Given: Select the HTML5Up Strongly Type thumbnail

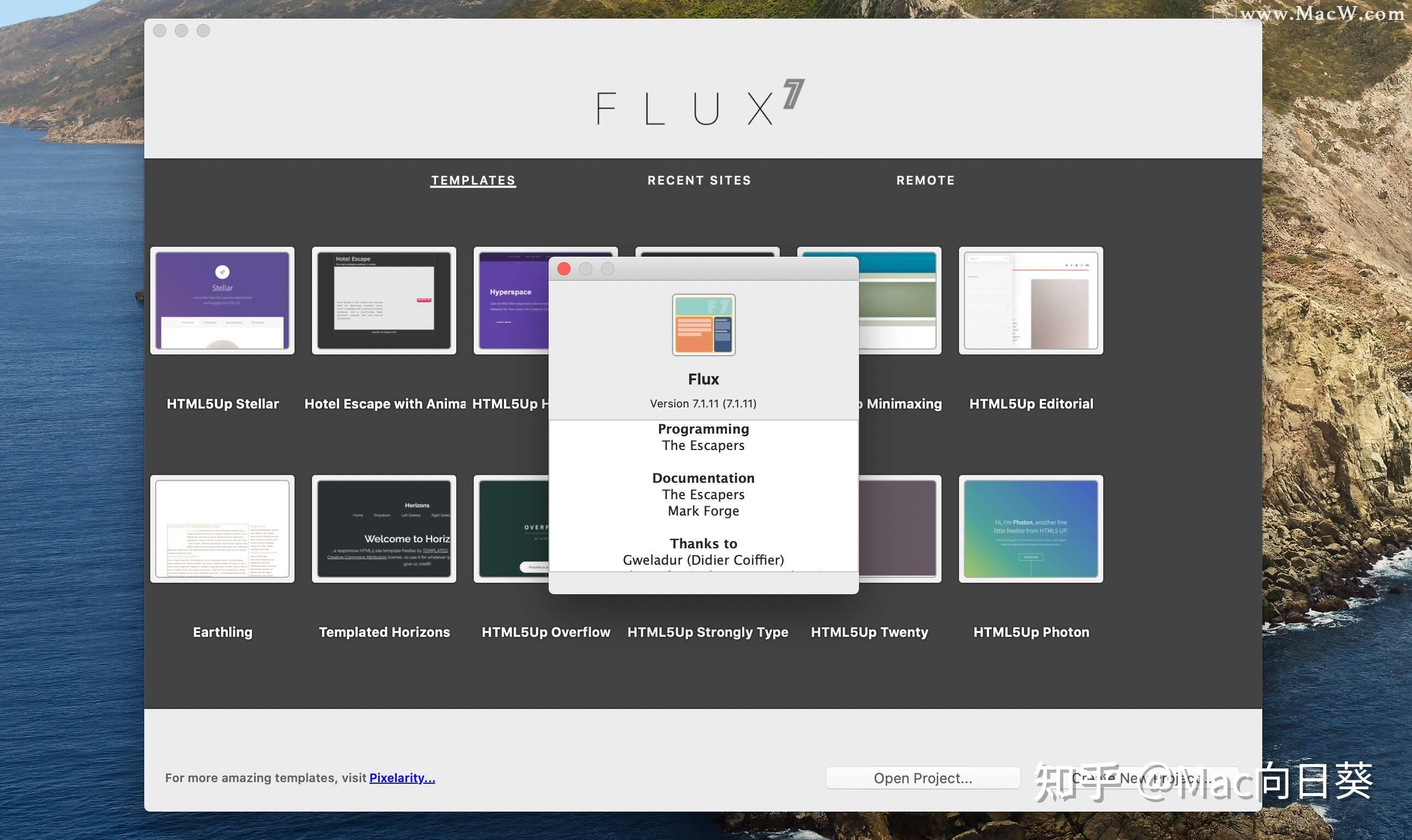Looking at the screenshot, I should click(707, 528).
